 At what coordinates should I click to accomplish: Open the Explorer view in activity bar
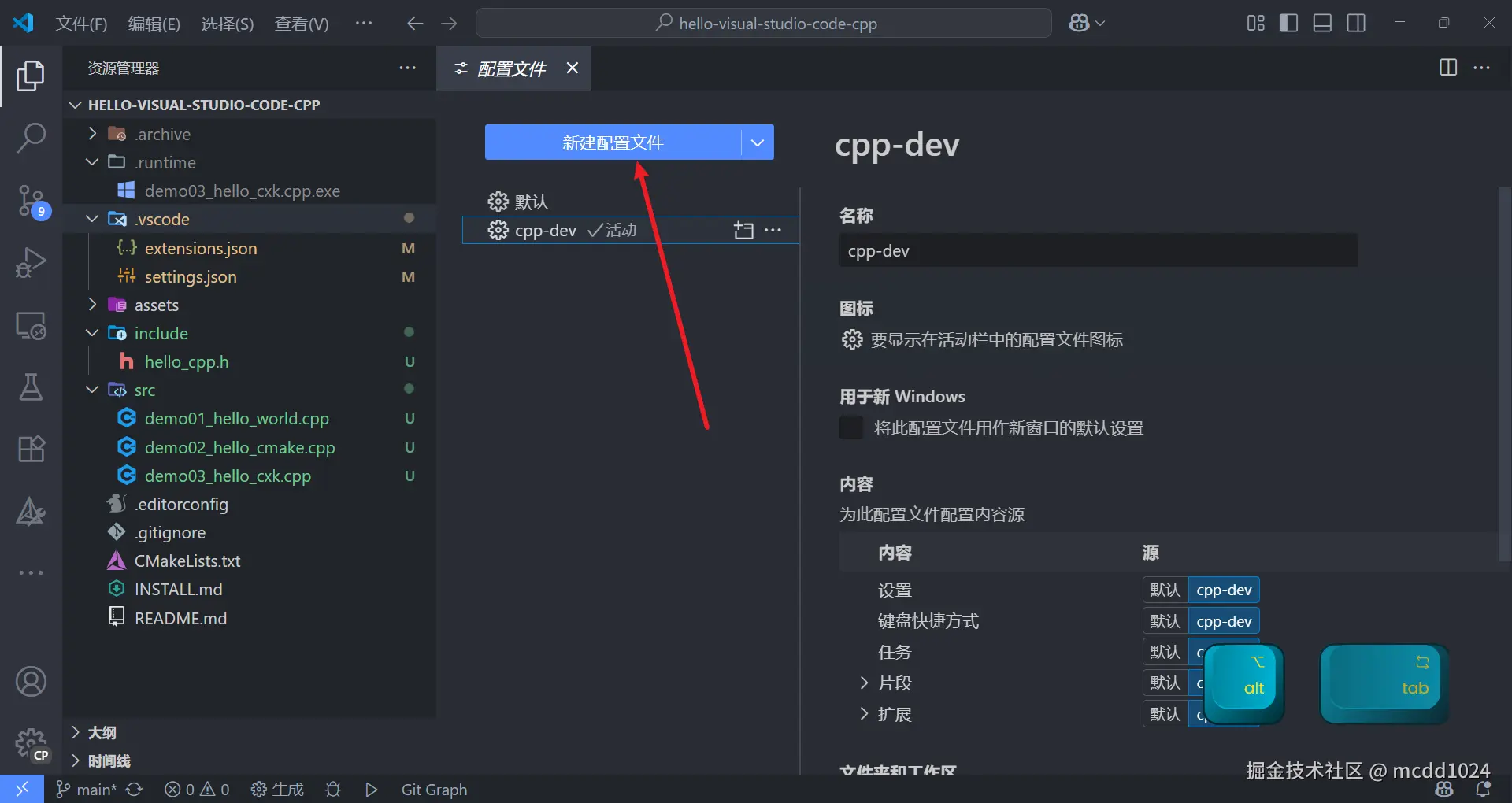31,76
